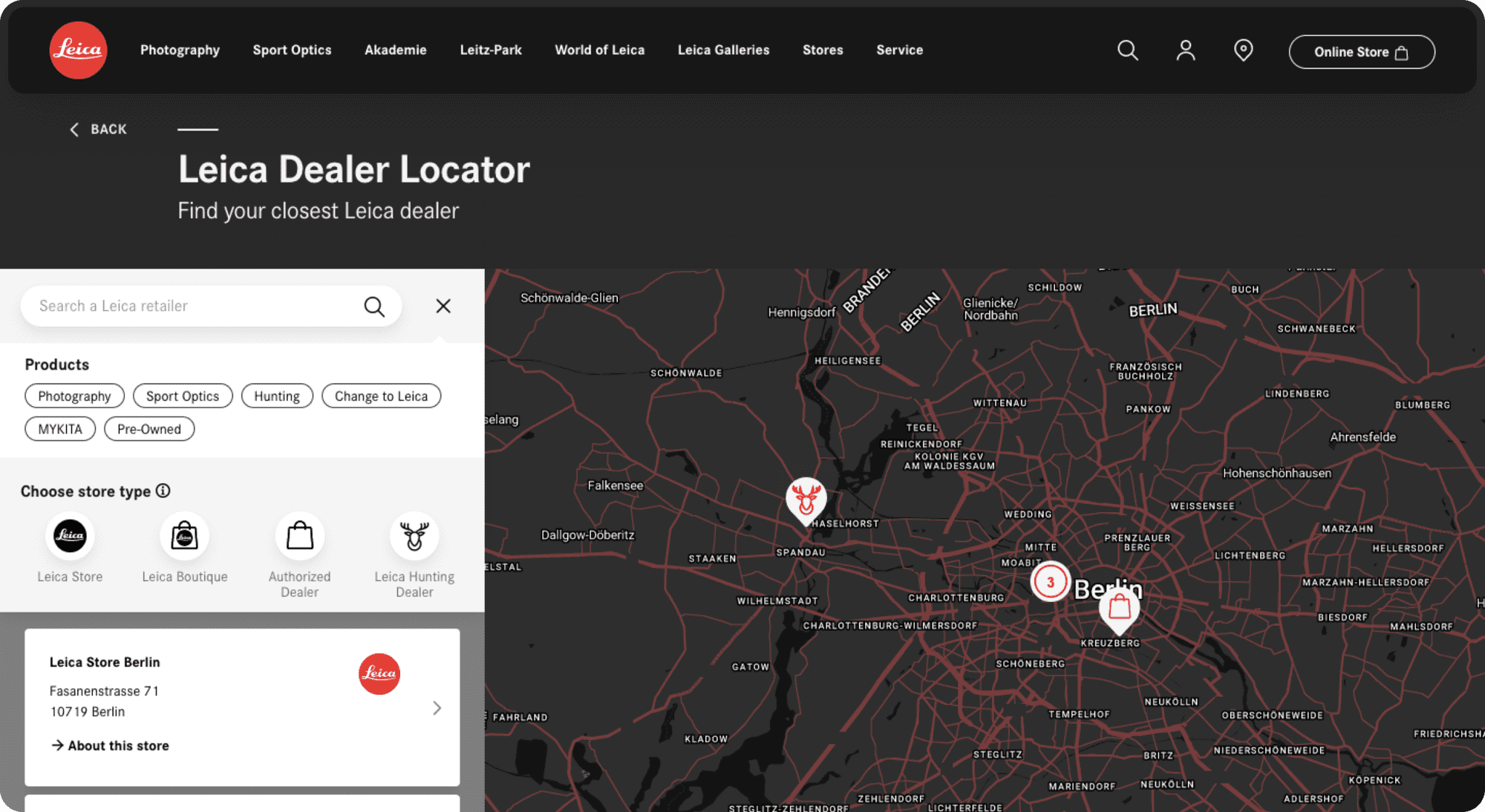
Task: Open the Leica Galleries menu
Action: [723, 50]
